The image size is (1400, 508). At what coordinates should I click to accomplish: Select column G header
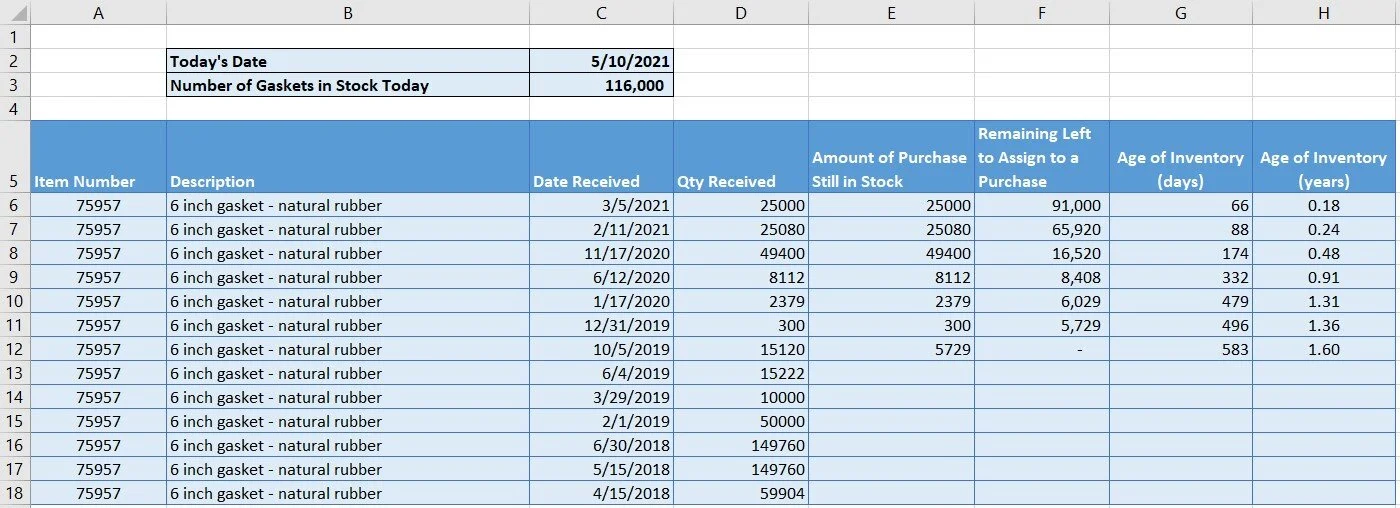tap(1181, 12)
